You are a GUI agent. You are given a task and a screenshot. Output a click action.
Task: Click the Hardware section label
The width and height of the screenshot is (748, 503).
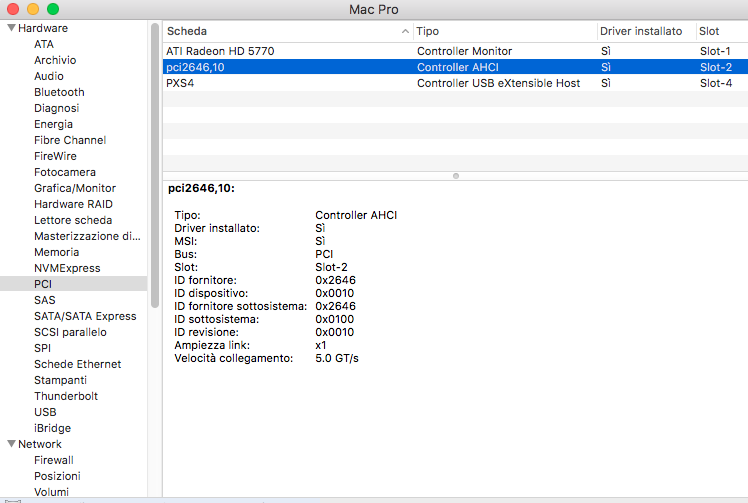[43, 28]
